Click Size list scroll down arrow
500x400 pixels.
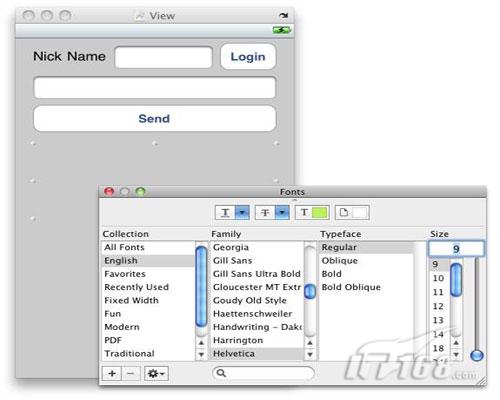[x=456, y=354]
